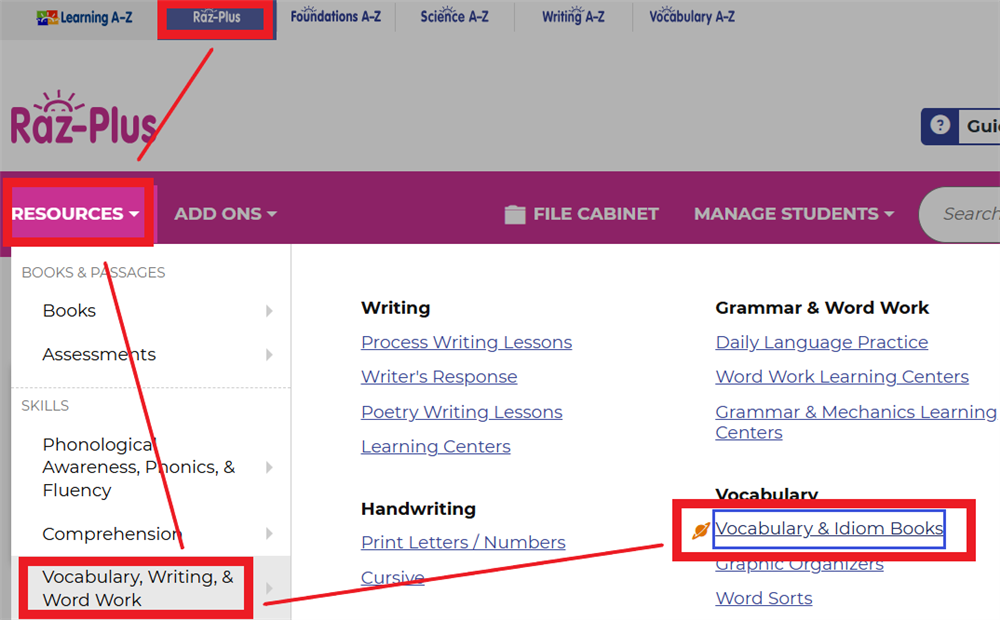Expand the Phonological Awareness submenu arrow
This screenshot has height=620, width=1000.
tap(269, 468)
